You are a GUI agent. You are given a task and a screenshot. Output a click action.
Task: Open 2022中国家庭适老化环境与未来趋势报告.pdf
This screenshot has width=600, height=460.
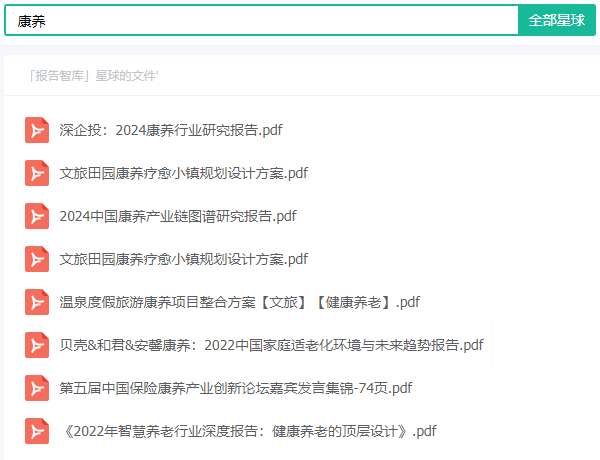tap(271, 345)
